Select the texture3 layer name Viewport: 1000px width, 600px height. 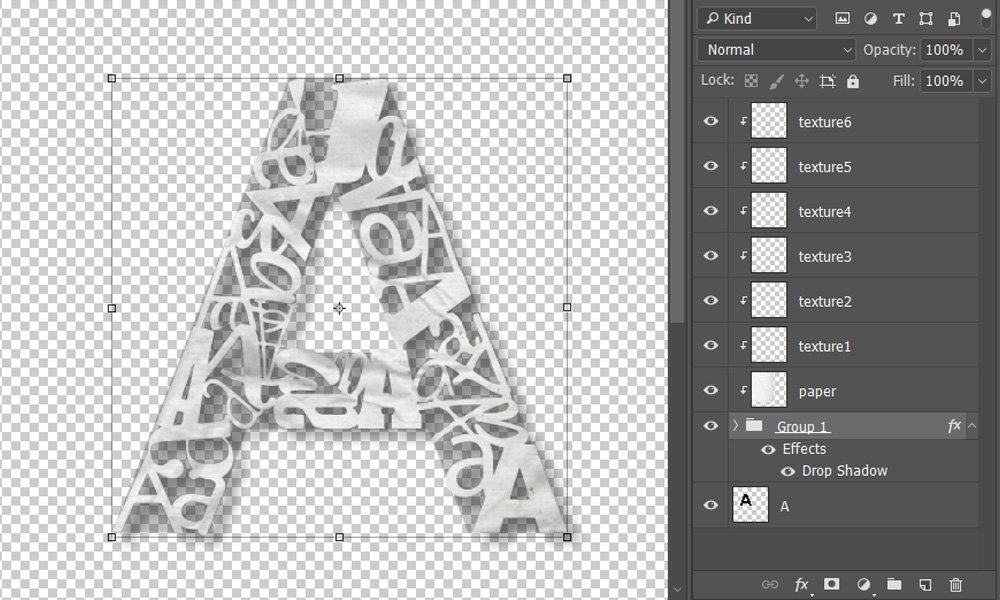click(825, 256)
